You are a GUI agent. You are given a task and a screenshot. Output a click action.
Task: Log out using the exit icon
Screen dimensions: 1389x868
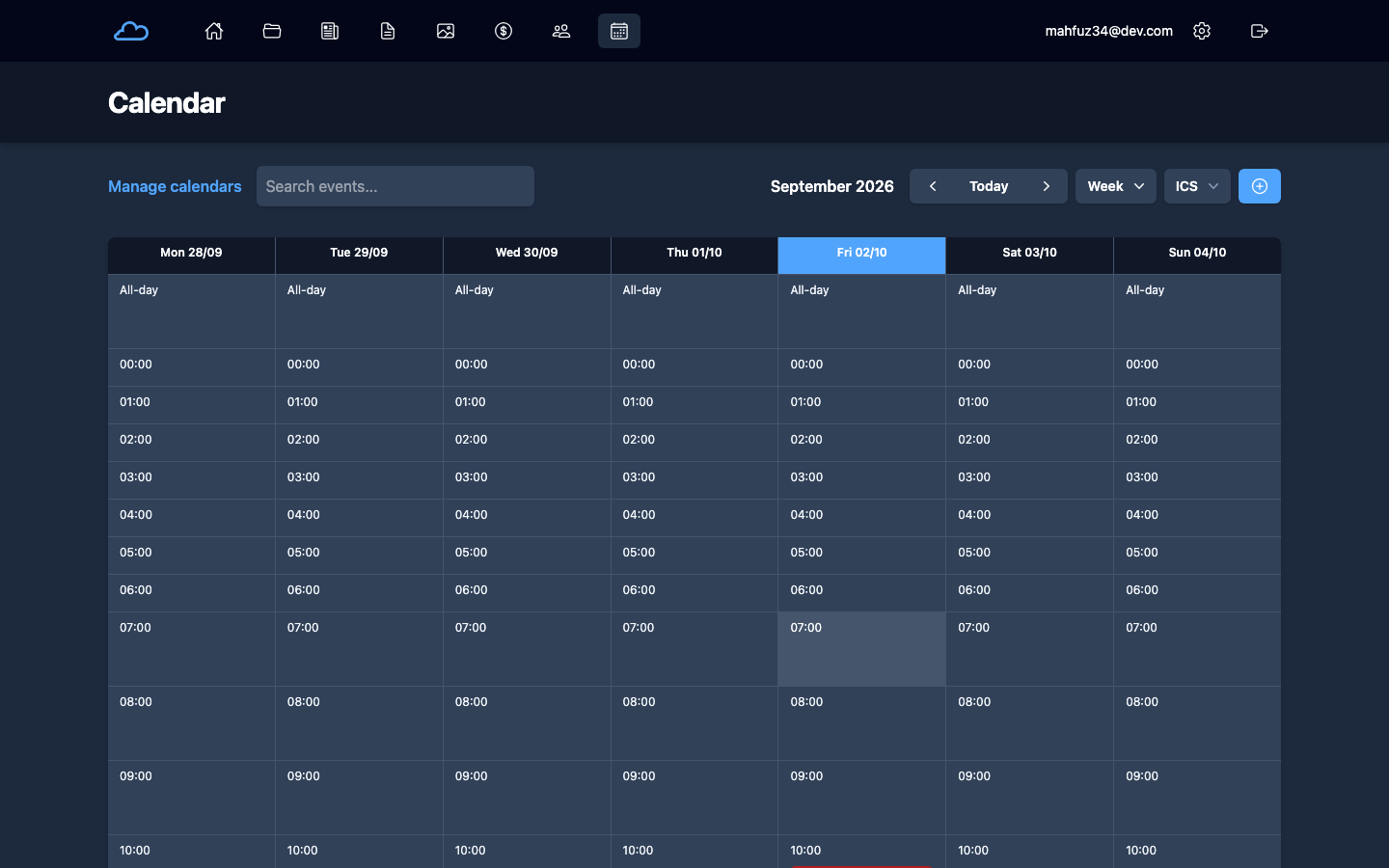[1260, 31]
